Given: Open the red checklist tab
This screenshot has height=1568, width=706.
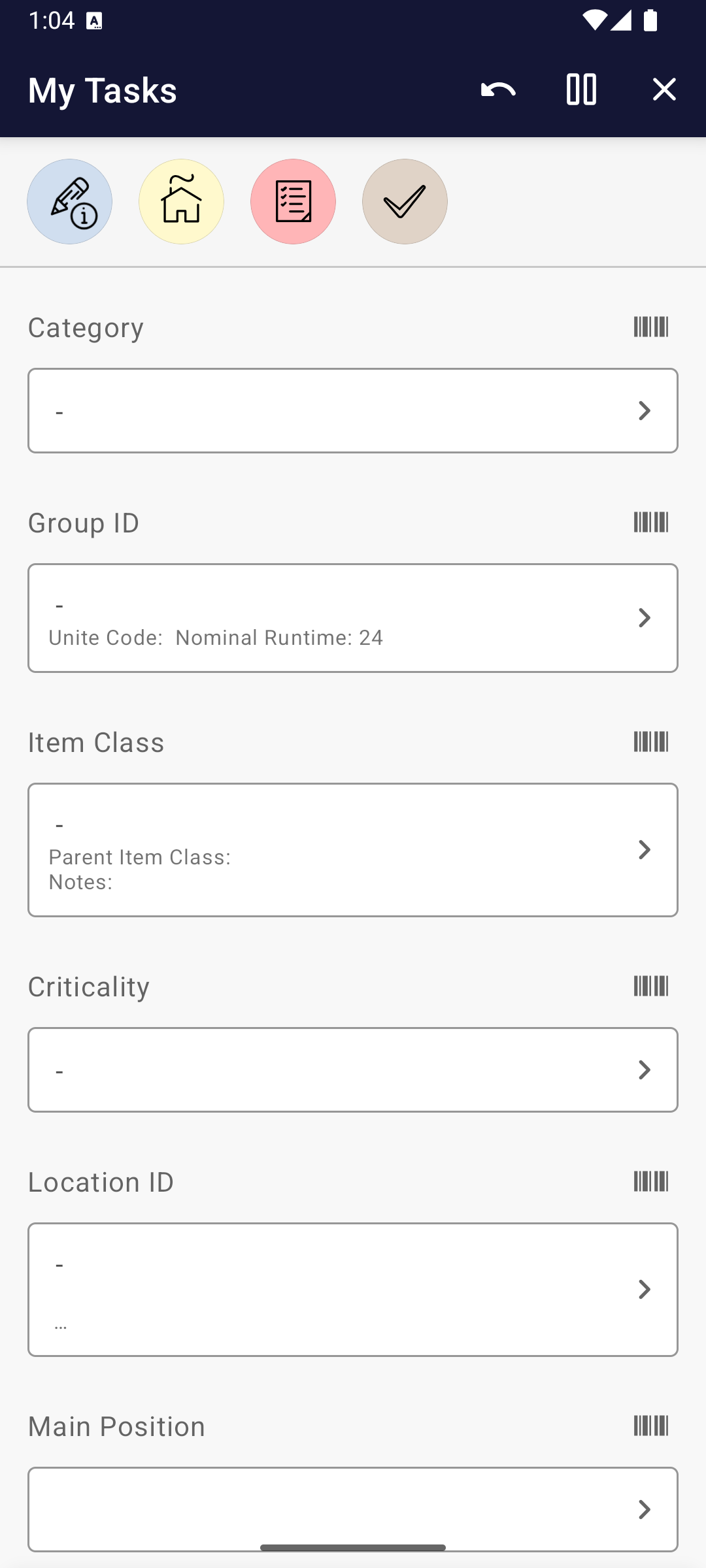Looking at the screenshot, I should (x=294, y=202).
